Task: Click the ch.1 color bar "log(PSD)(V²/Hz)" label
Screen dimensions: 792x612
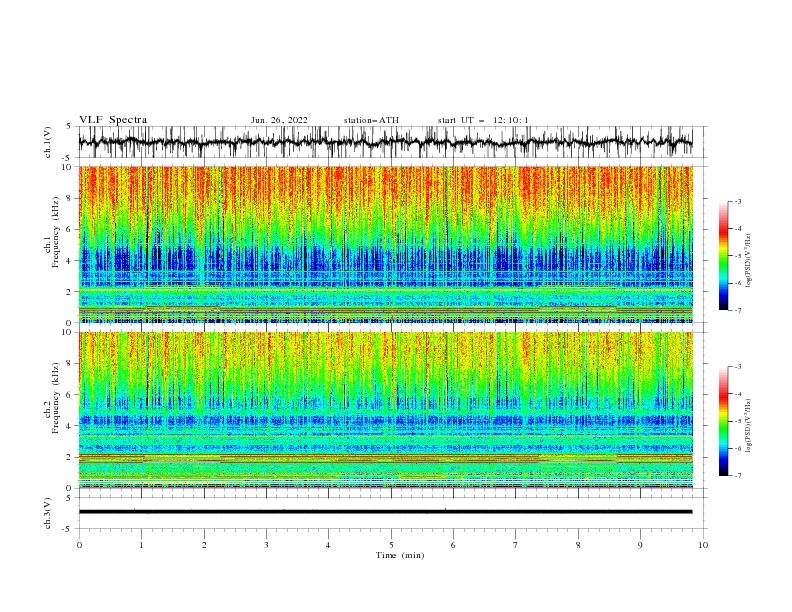Action: click(748, 261)
